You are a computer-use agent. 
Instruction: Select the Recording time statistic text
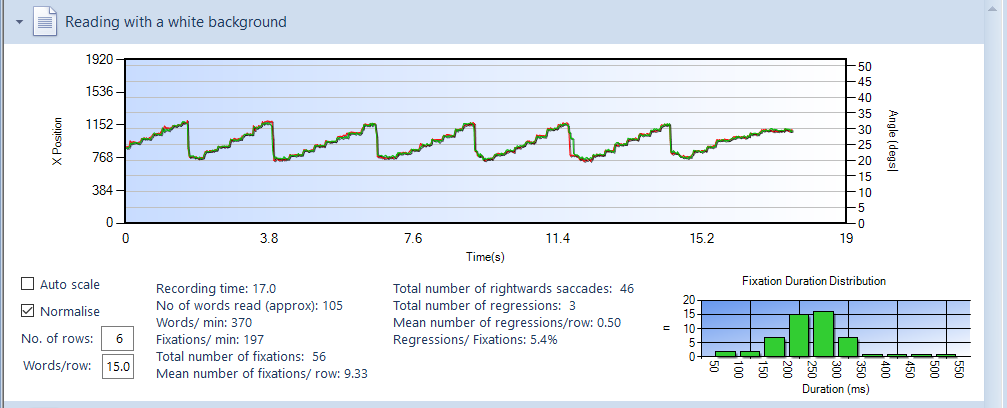pos(216,288)
